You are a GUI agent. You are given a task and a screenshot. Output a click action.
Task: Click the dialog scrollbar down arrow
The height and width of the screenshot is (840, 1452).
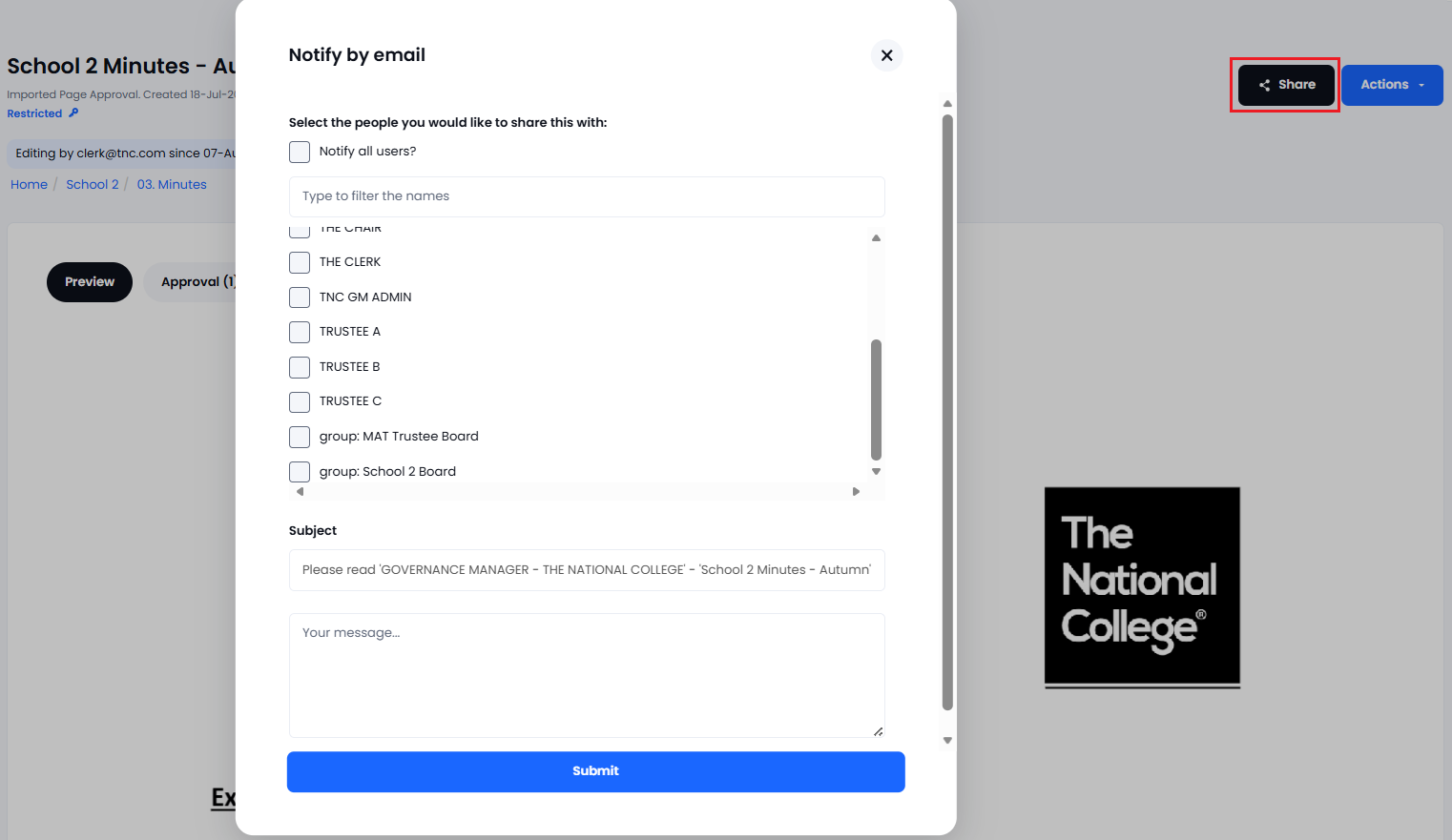pos(947,740)
